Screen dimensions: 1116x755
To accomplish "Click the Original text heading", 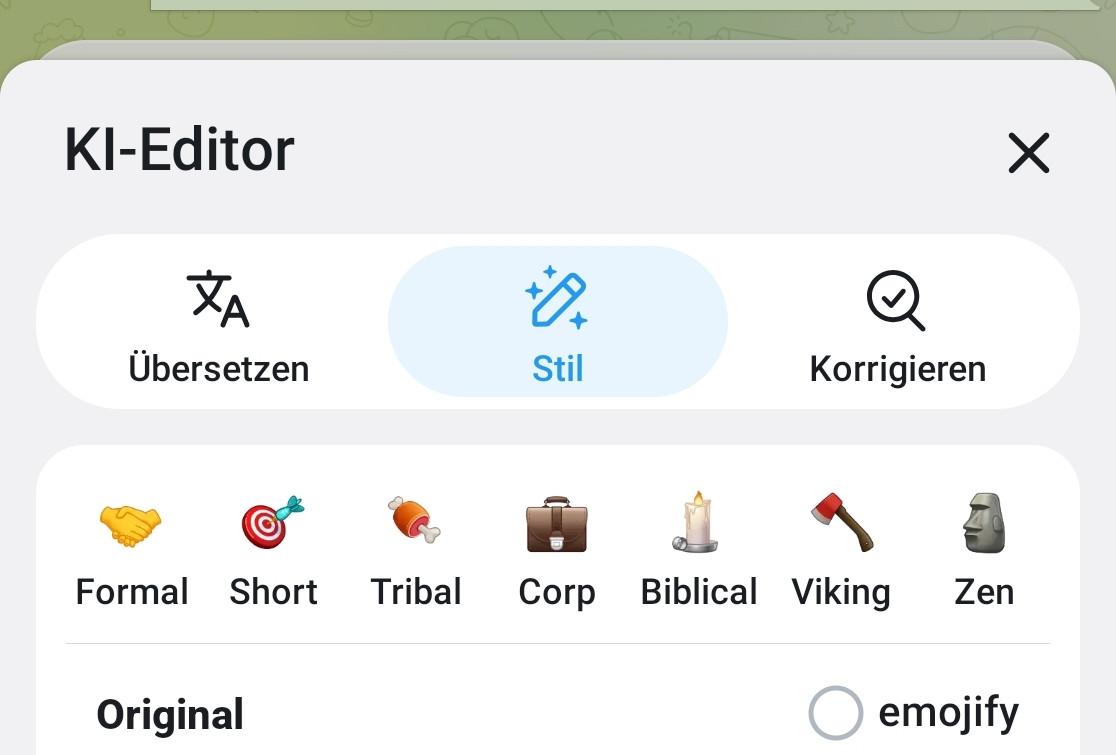I will 170,715.
